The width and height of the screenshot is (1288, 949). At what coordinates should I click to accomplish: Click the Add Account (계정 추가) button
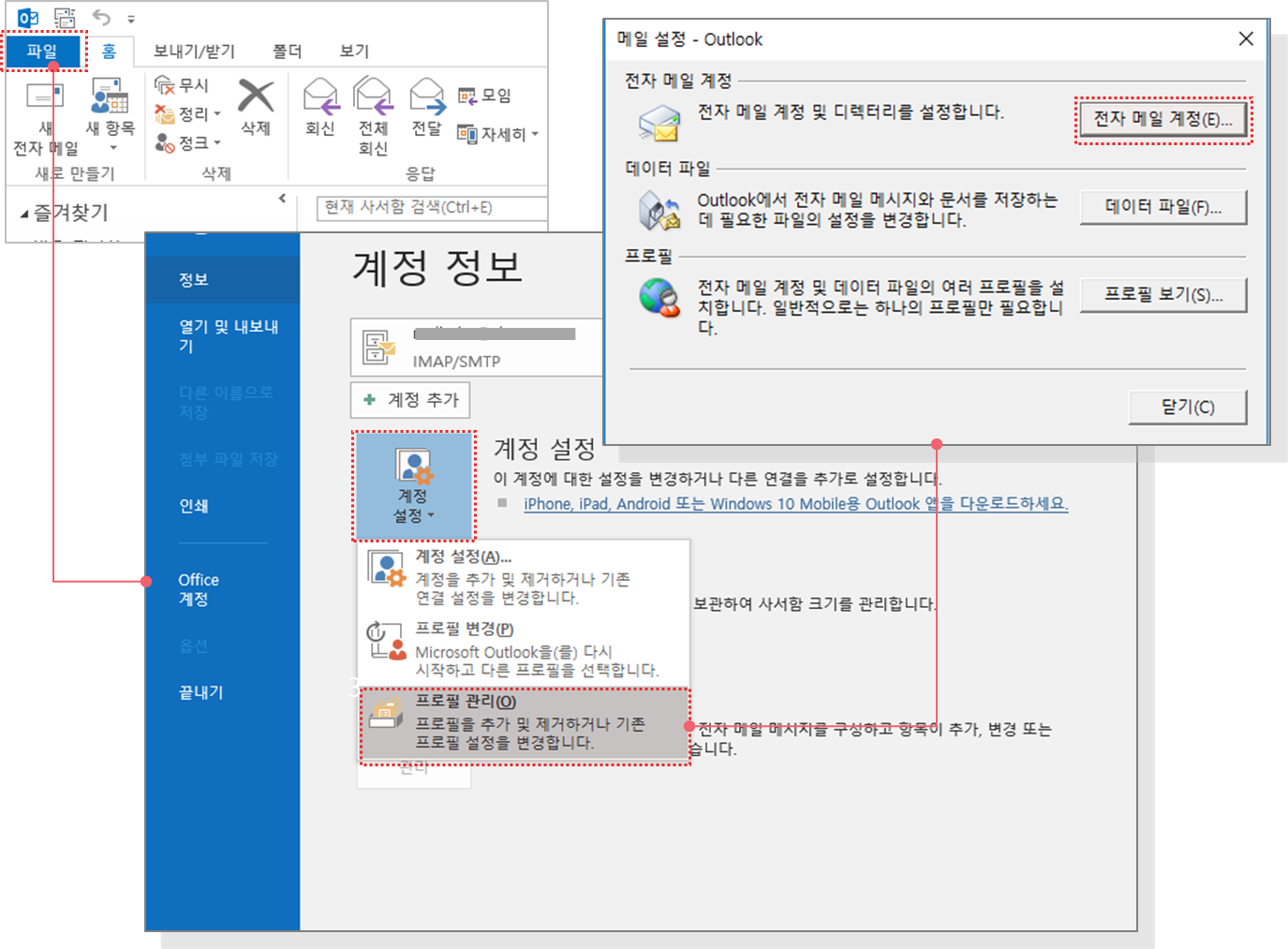410,400
